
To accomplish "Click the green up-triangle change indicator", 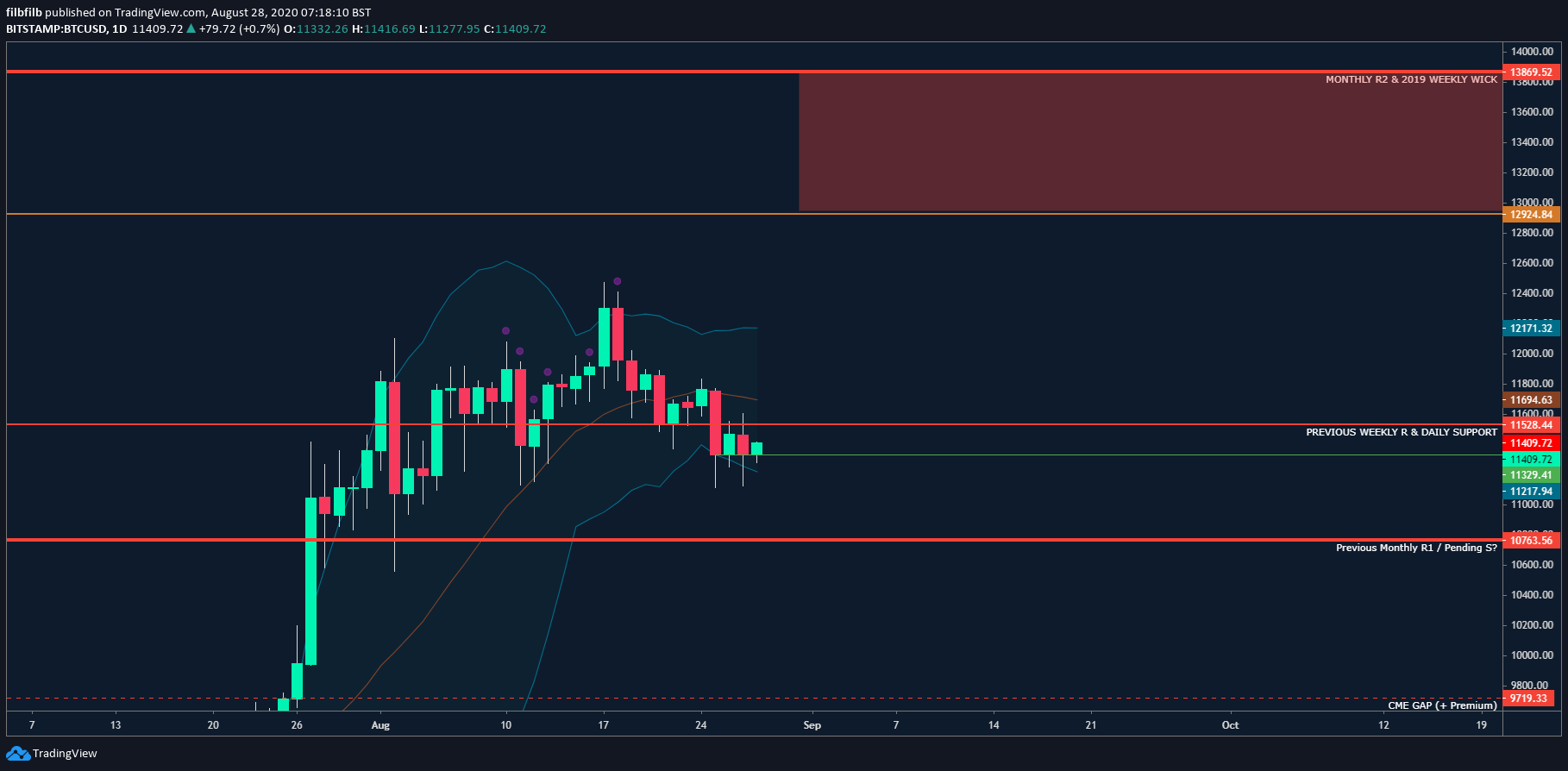I will coord(191,28).
